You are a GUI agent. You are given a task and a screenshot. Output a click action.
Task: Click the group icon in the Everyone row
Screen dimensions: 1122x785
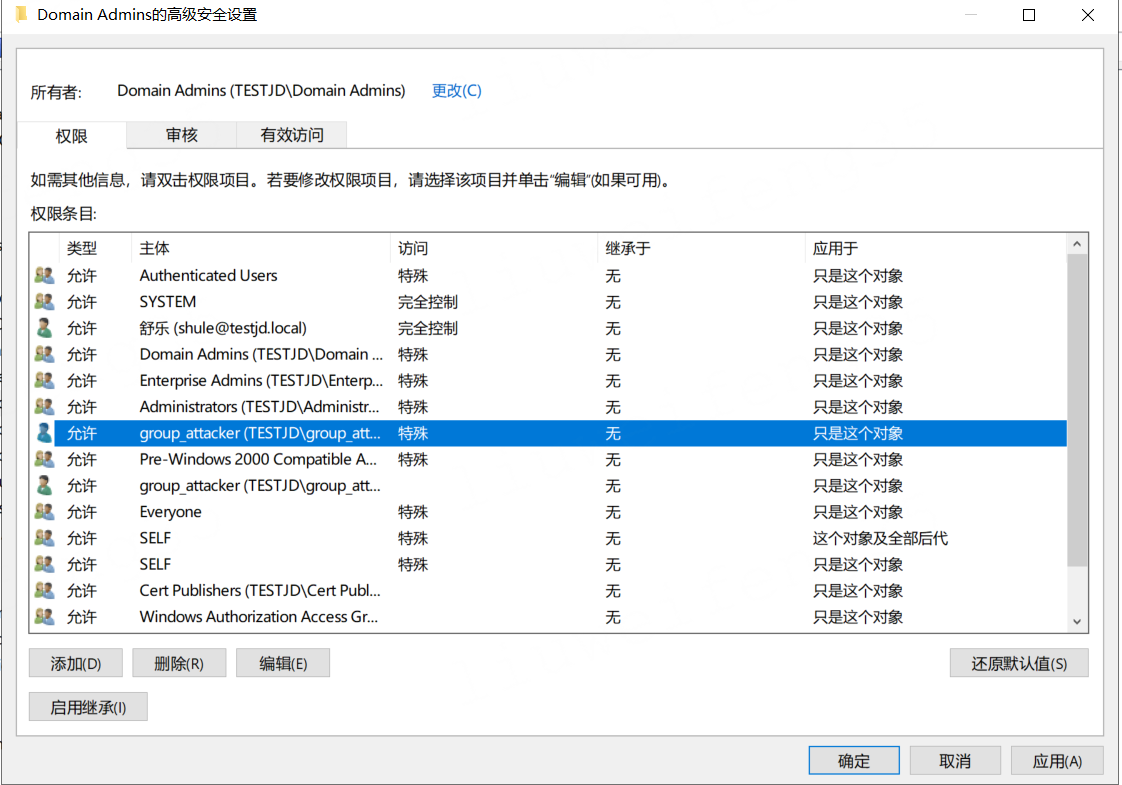click(44, 512)
